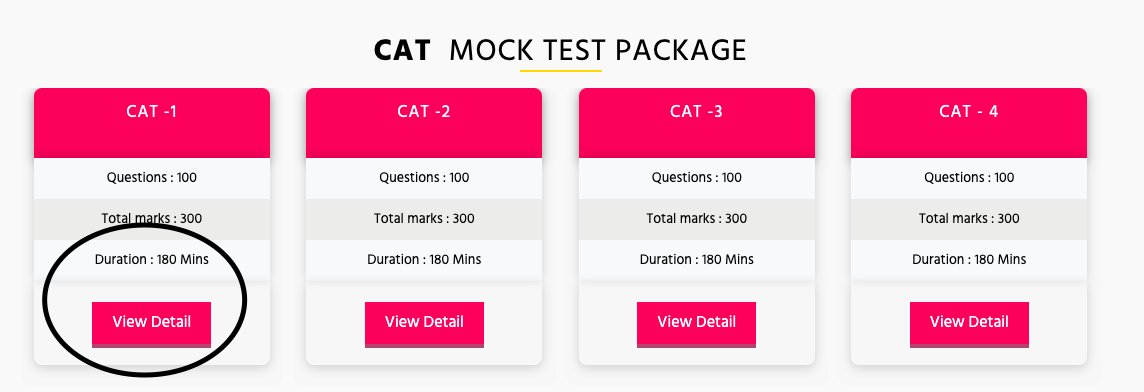Click Duration : 180 Mins in CAT -1 card
The width and height of the screenshot is (1144, 392).
pyautogui.click(x=152, y=260)
